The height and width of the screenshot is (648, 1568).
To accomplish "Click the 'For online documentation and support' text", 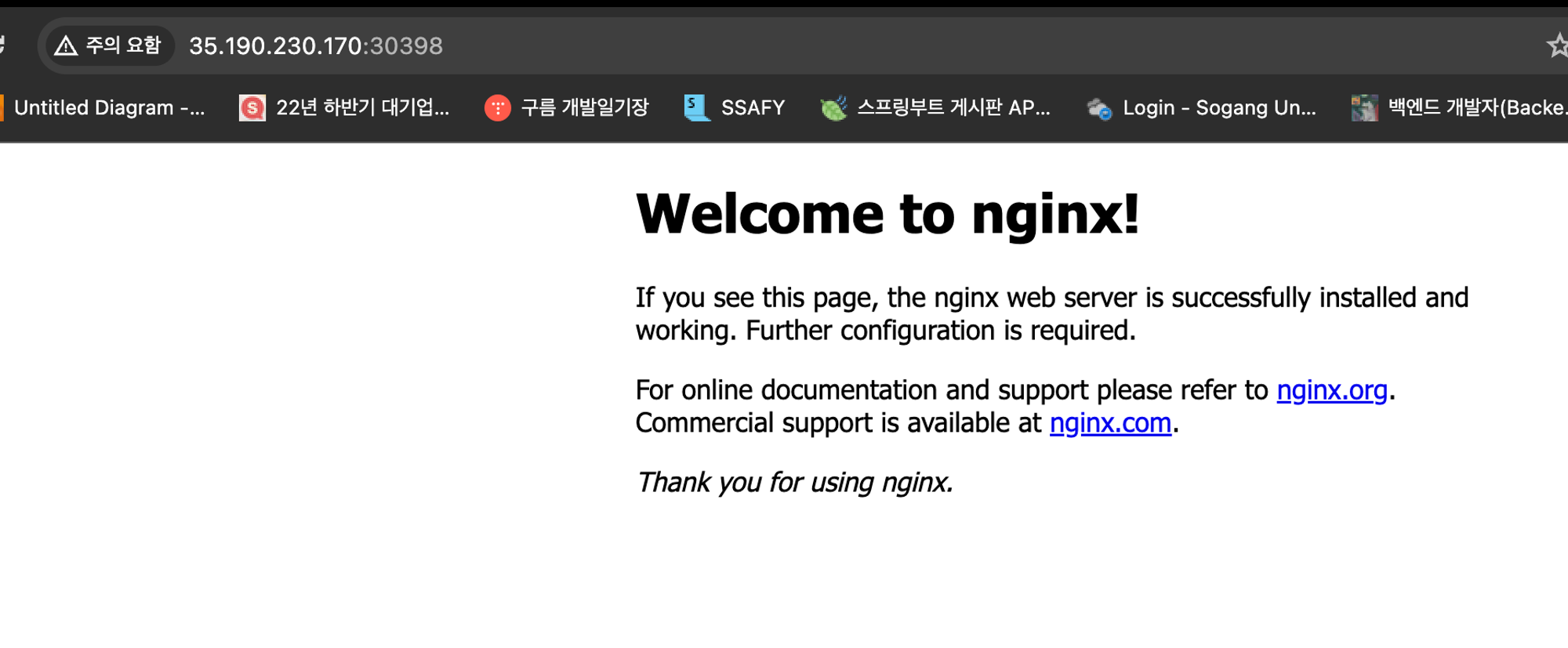I will pyautogui.click(x=862, y=390).
